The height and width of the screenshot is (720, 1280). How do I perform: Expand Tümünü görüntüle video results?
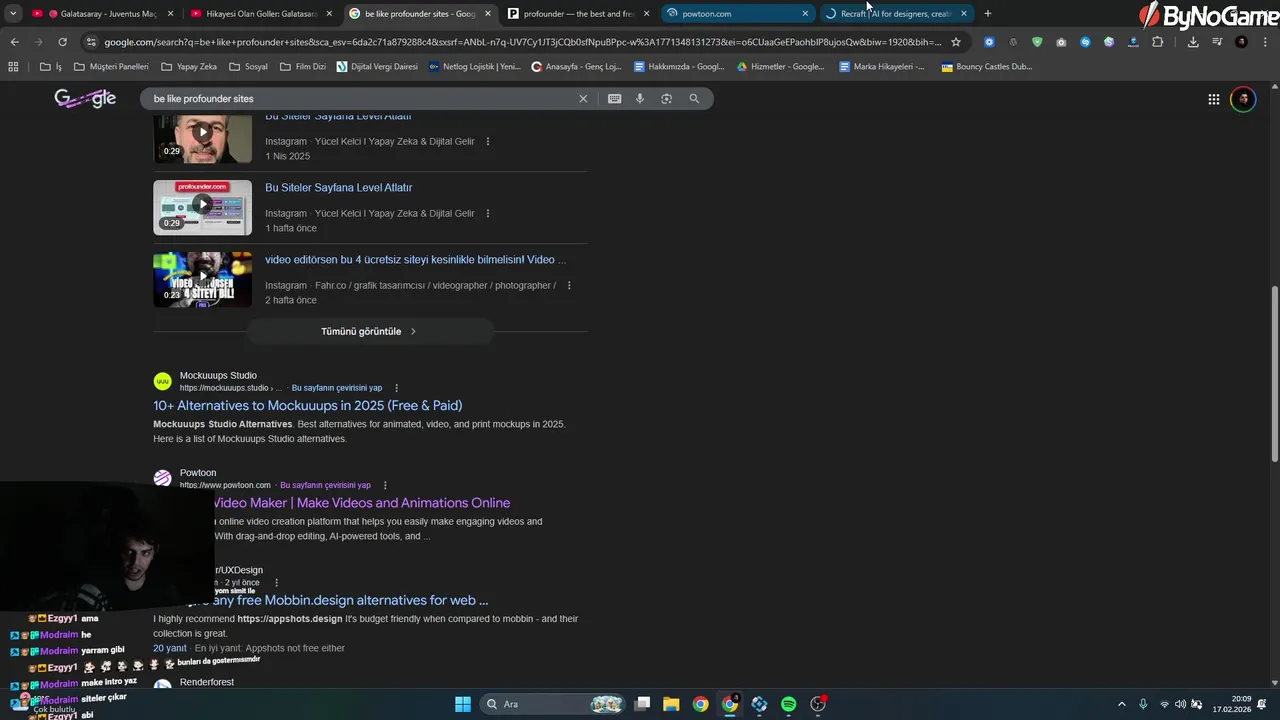370,331
